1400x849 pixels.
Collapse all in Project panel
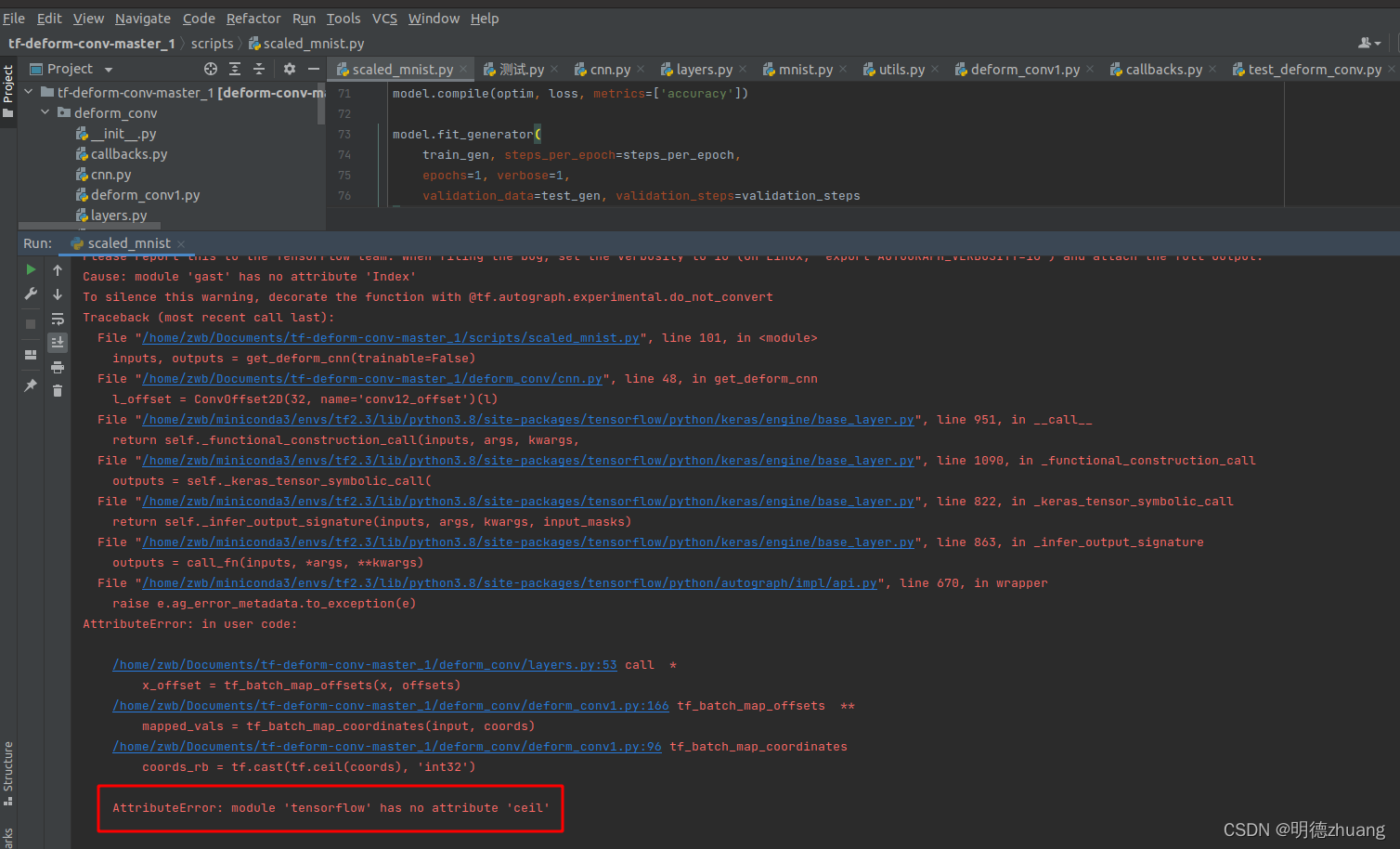tap(259, 69)
